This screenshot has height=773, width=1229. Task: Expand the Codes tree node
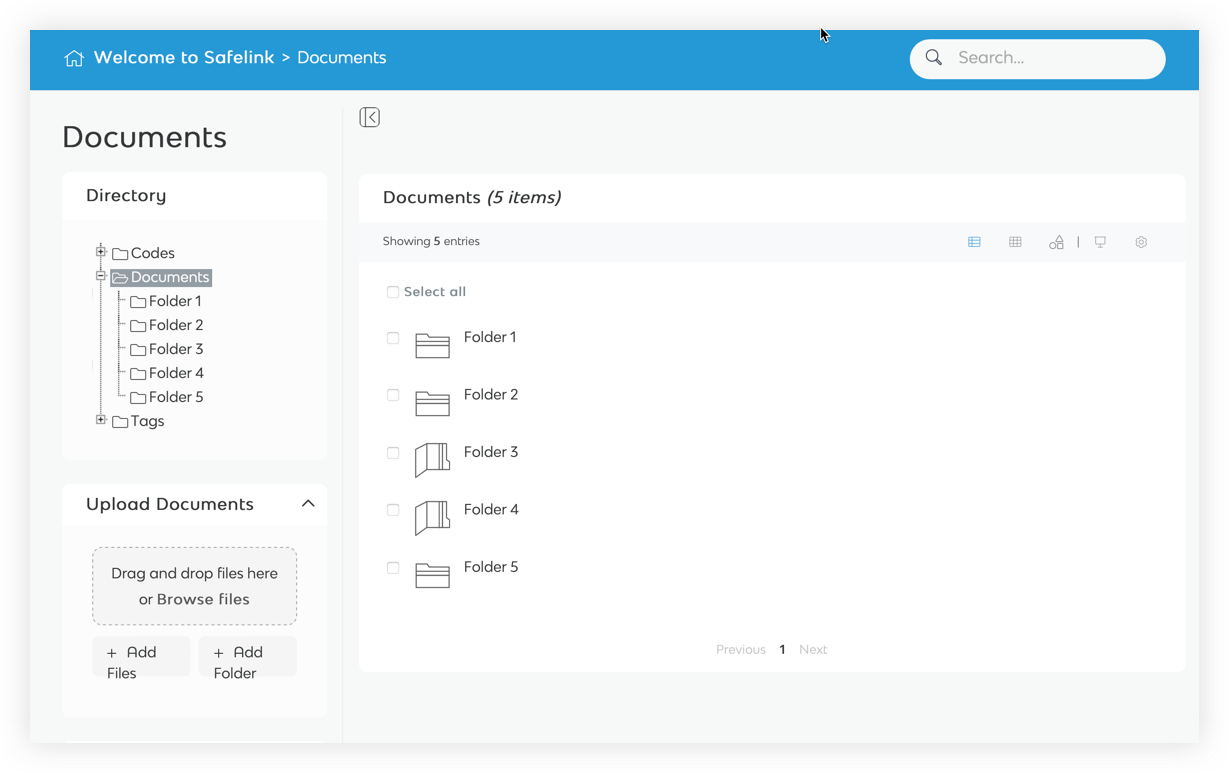[x=101, y=252]
